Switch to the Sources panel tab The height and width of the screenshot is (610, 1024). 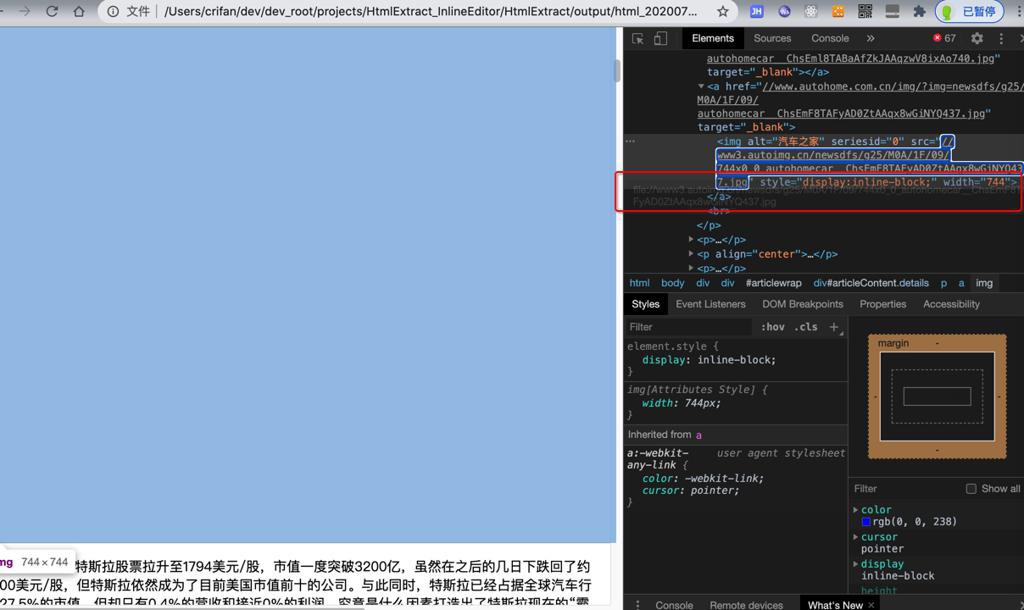pos(772,39)
